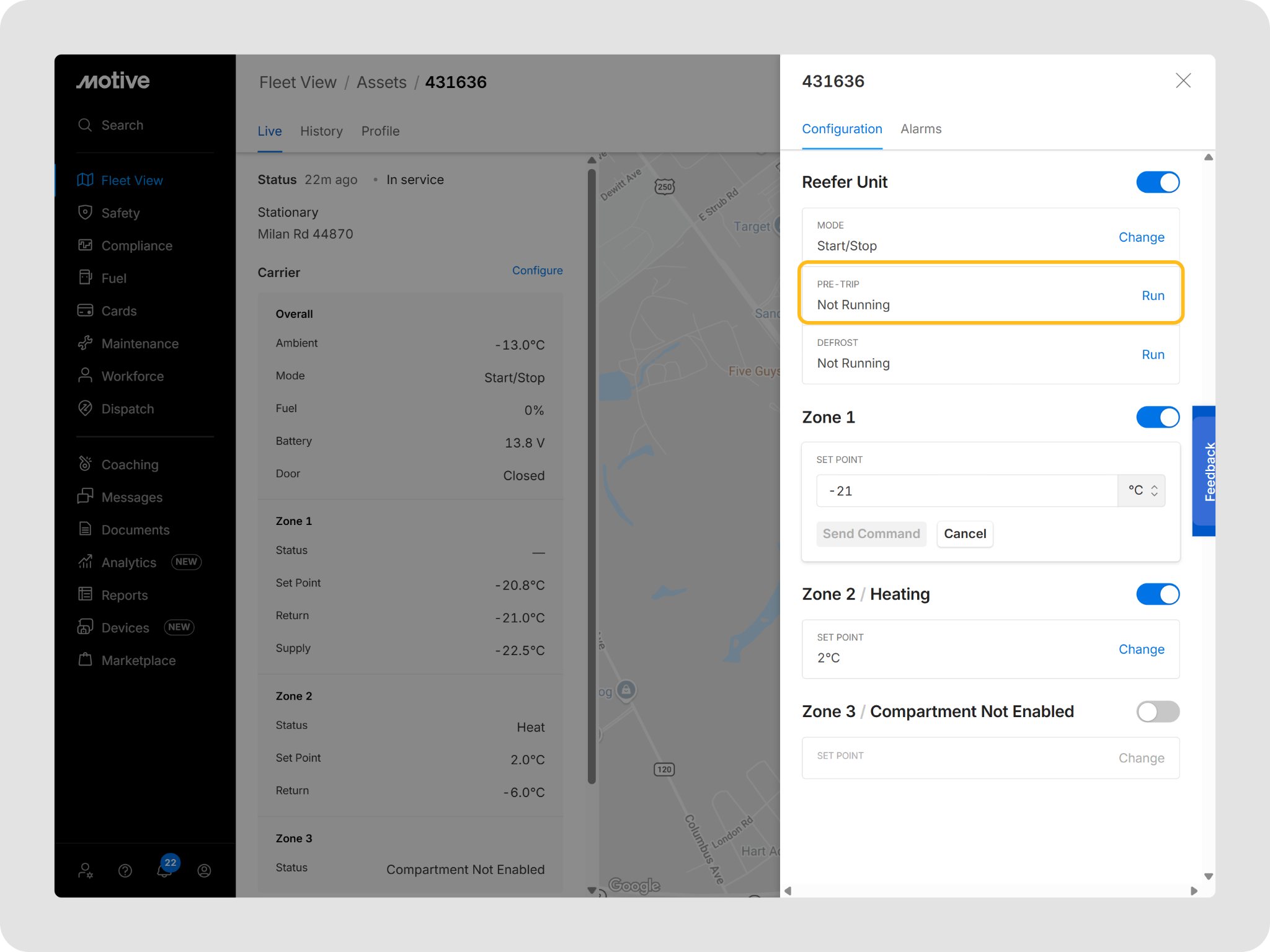Click the Analytics chart icon
1270x952 pixels.
click(x=85, y=562)
